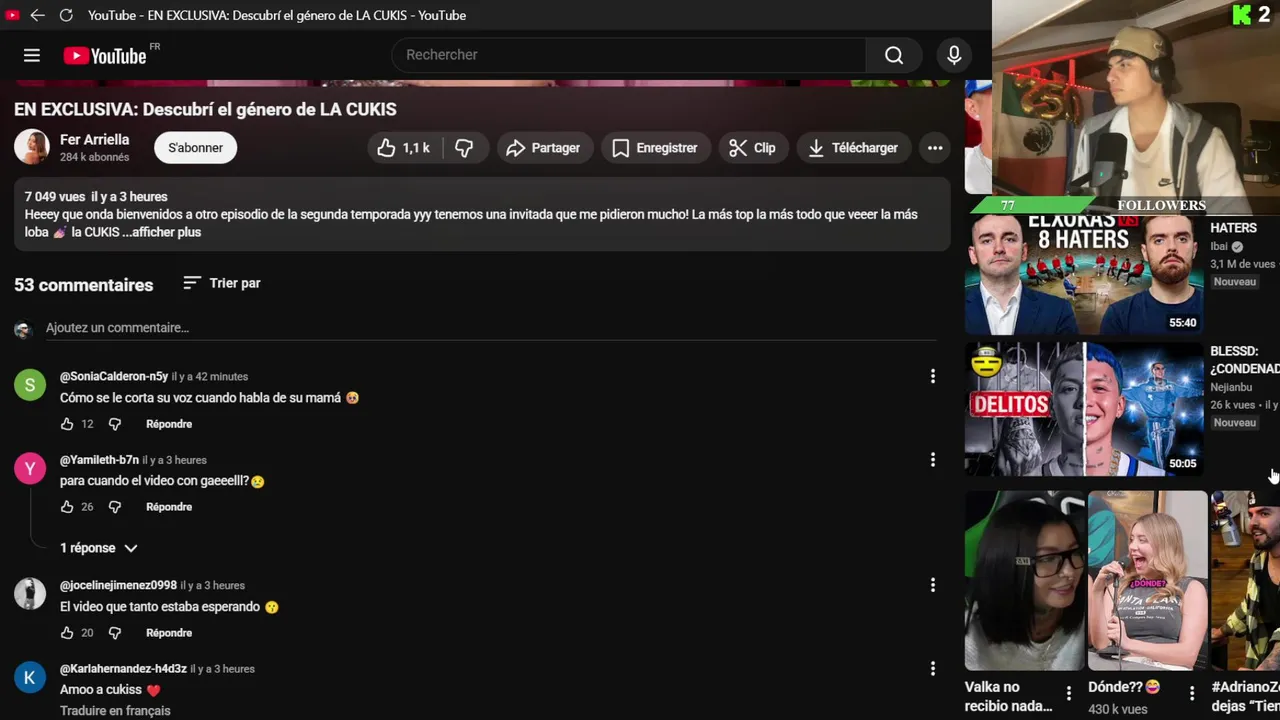Click the 7 049 vues il y a 3 heures text

(96, 197)
